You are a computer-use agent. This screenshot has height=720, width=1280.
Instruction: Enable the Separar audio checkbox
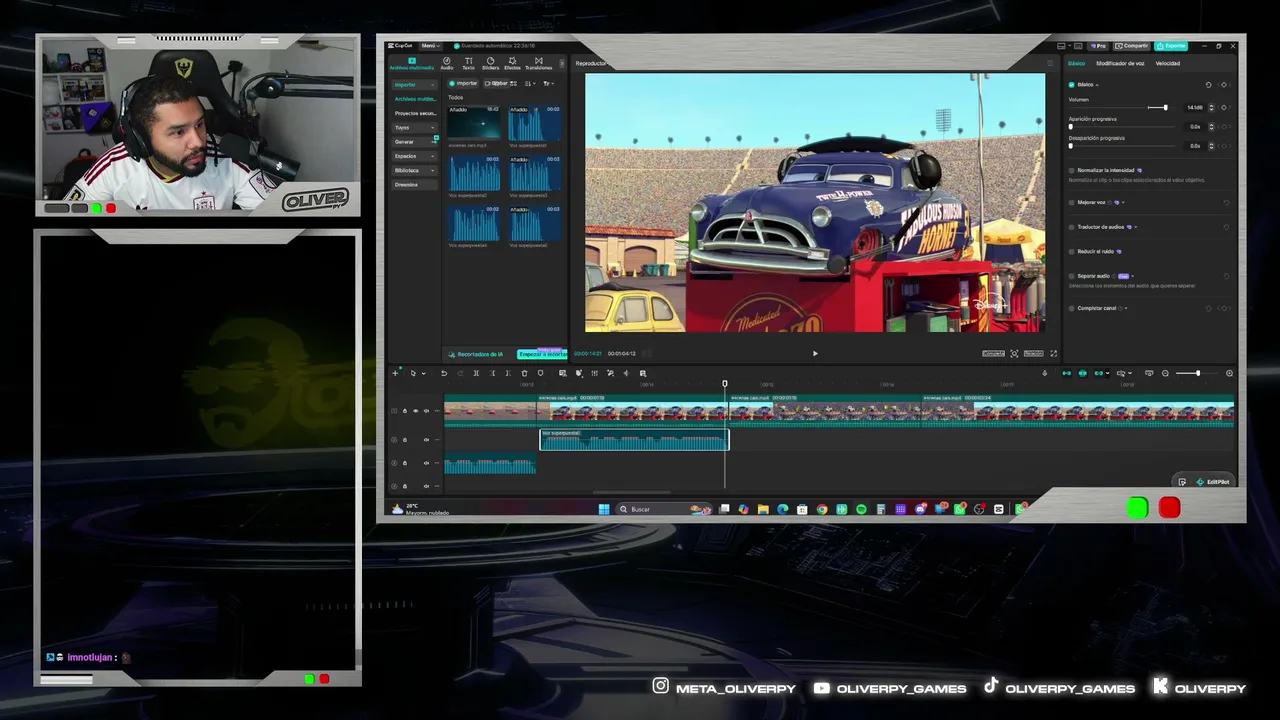click(1071, 276)
